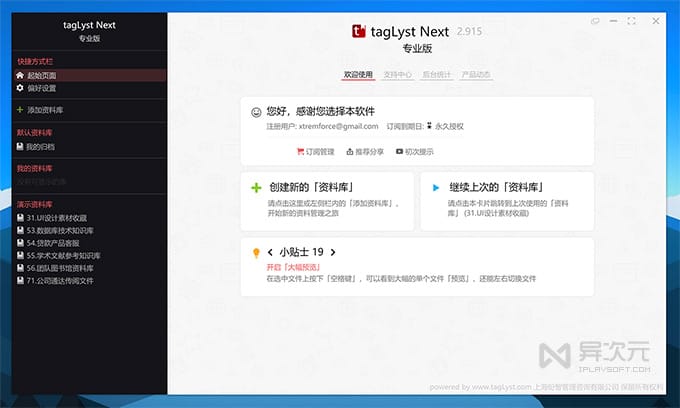Open 订阅管理 subscription management

[316, 152]
